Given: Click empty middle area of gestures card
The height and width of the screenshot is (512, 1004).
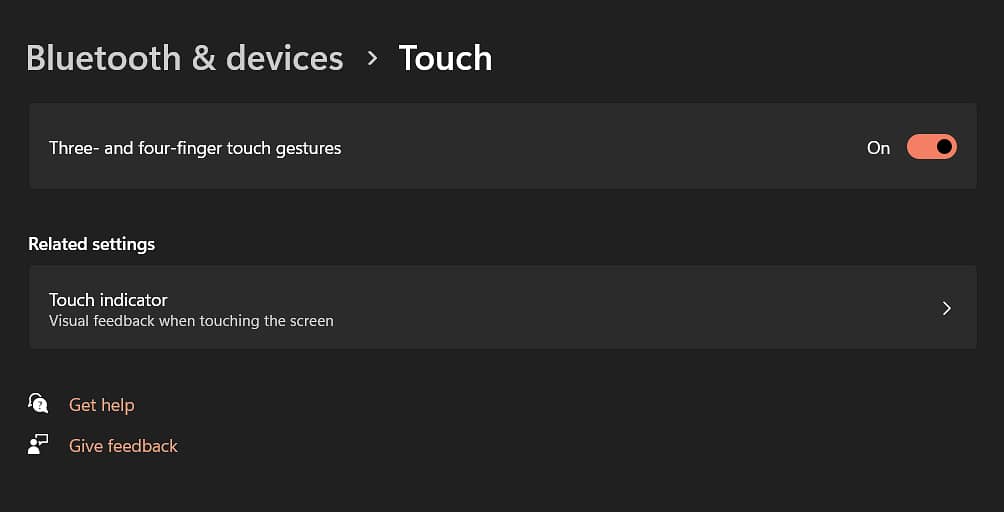Looking at the screenshot, I should (x=600, y=148).
